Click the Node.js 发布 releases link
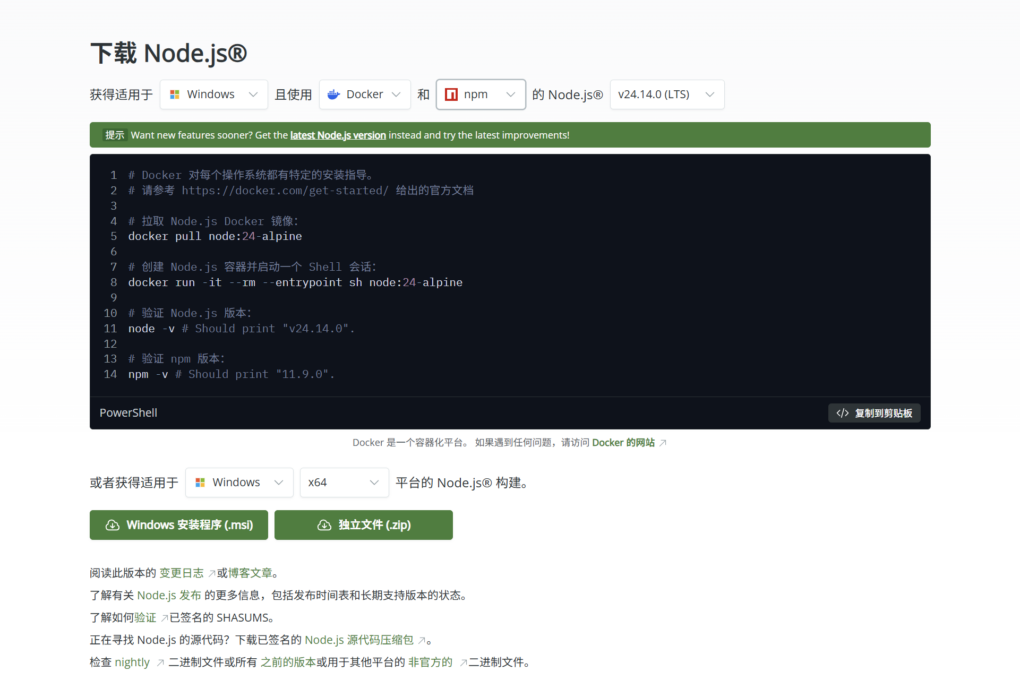This screenshot has width=1020, height=680. [169, 595]
